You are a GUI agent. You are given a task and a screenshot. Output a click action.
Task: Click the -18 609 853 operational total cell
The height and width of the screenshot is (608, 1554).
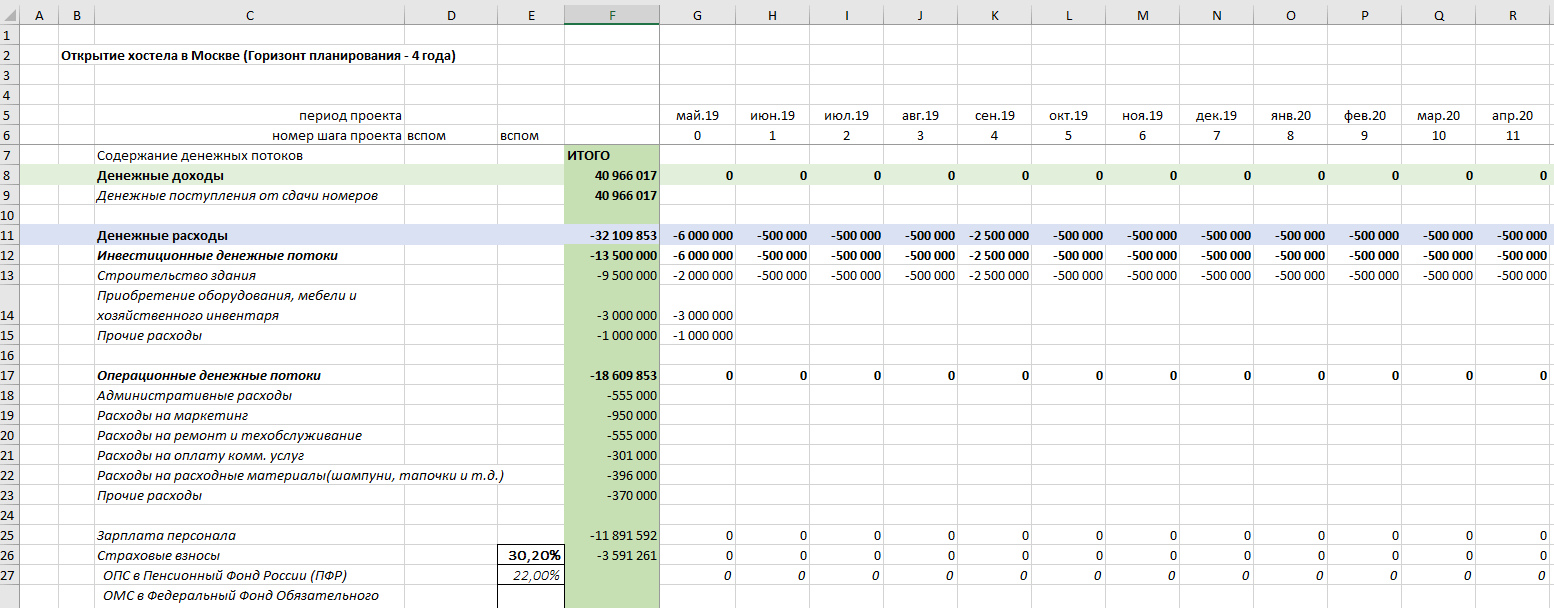coord(611,376)
